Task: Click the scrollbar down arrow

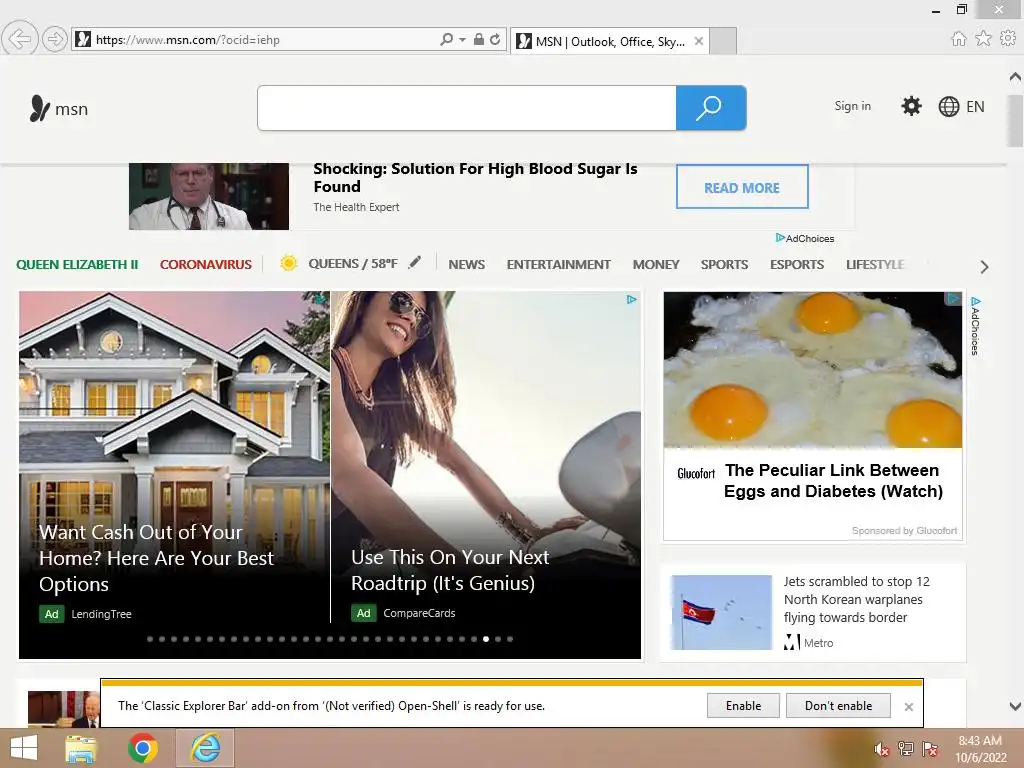Action: pos(1016,706)
